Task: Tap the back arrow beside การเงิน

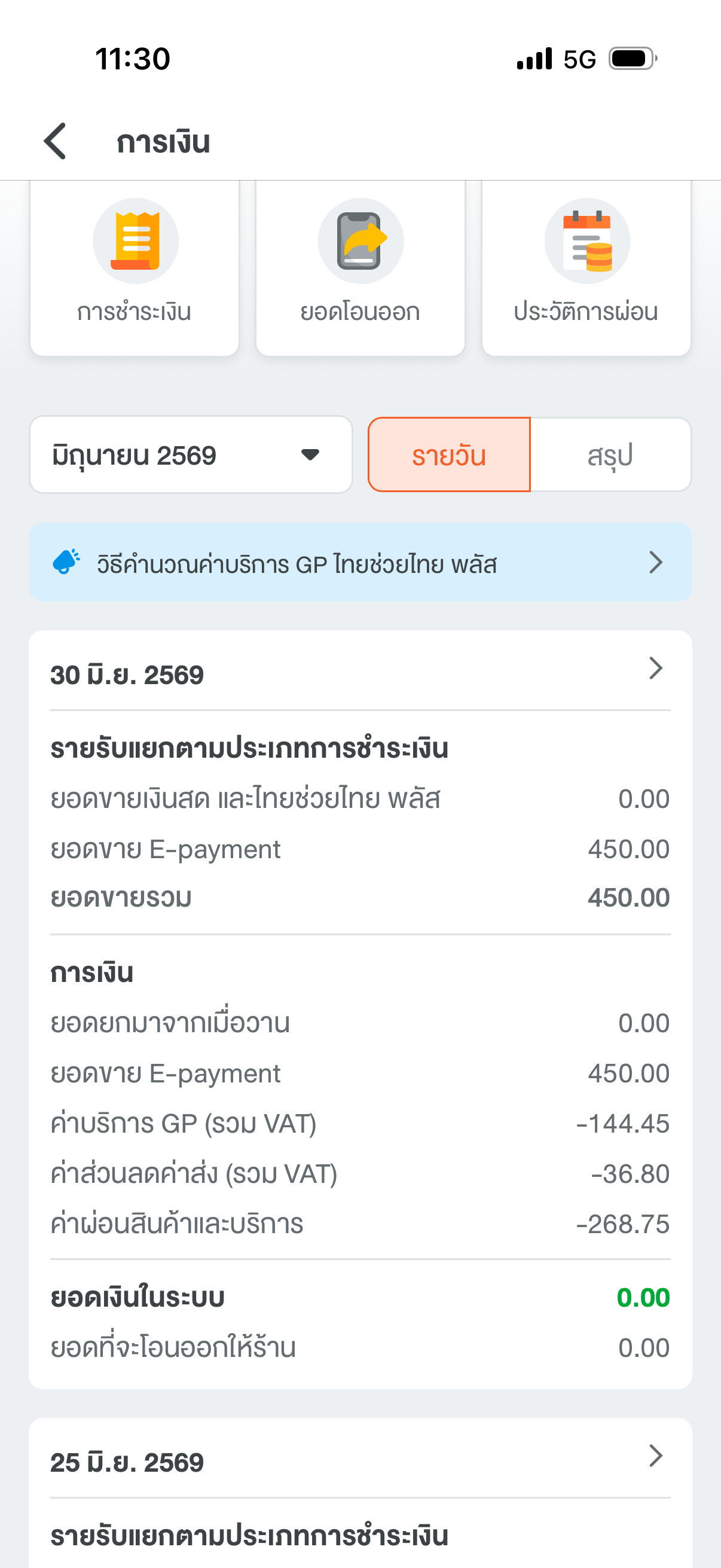Action: click(x=55, y=141)
